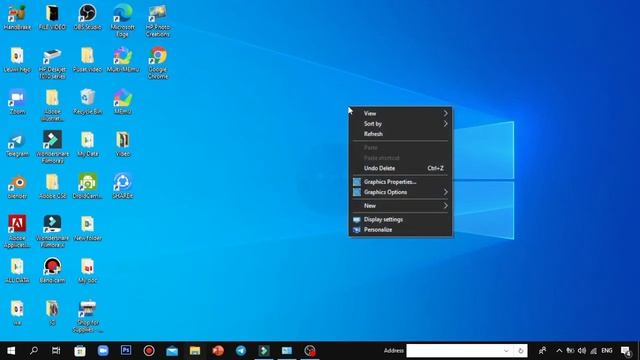The height and width of the screenshot is (360, 640).
Task: Open the HP Deskjet printer shortcut
Action: pyautogui.click(x=52, y=62)
